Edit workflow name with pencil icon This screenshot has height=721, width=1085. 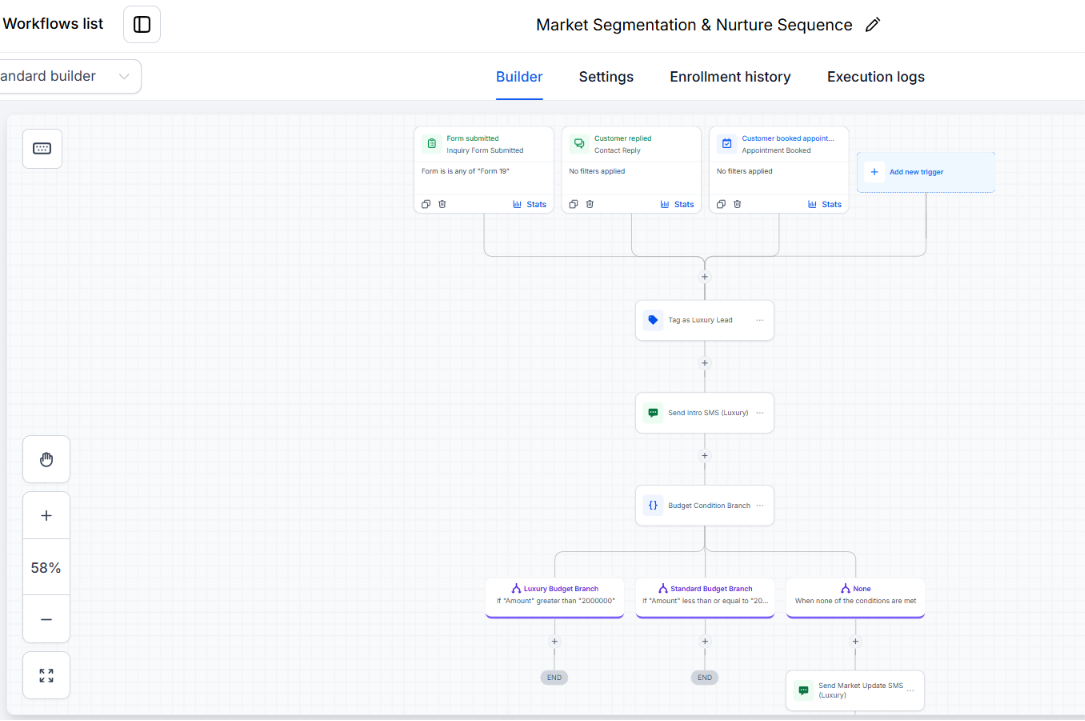pyautogui.click(x=873, y=25)
